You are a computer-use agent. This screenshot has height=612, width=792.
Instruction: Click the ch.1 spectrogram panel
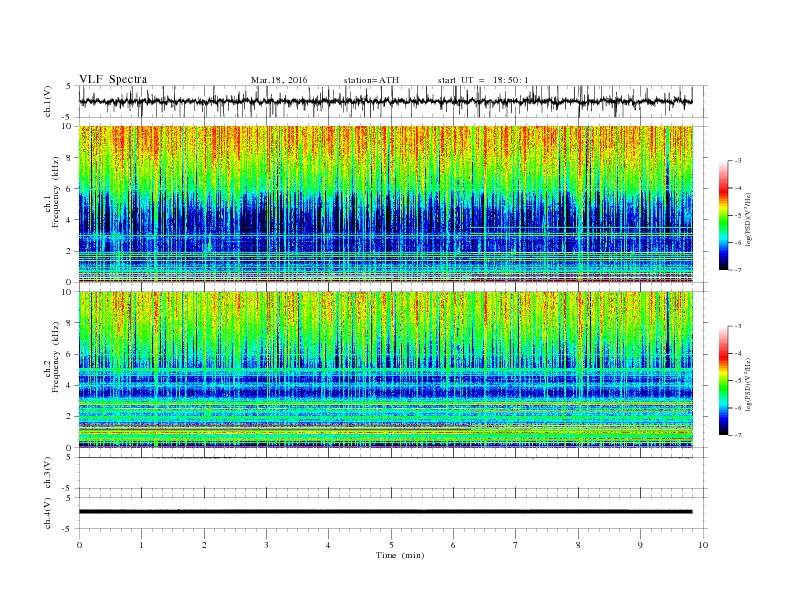click(x=385, y=204)
